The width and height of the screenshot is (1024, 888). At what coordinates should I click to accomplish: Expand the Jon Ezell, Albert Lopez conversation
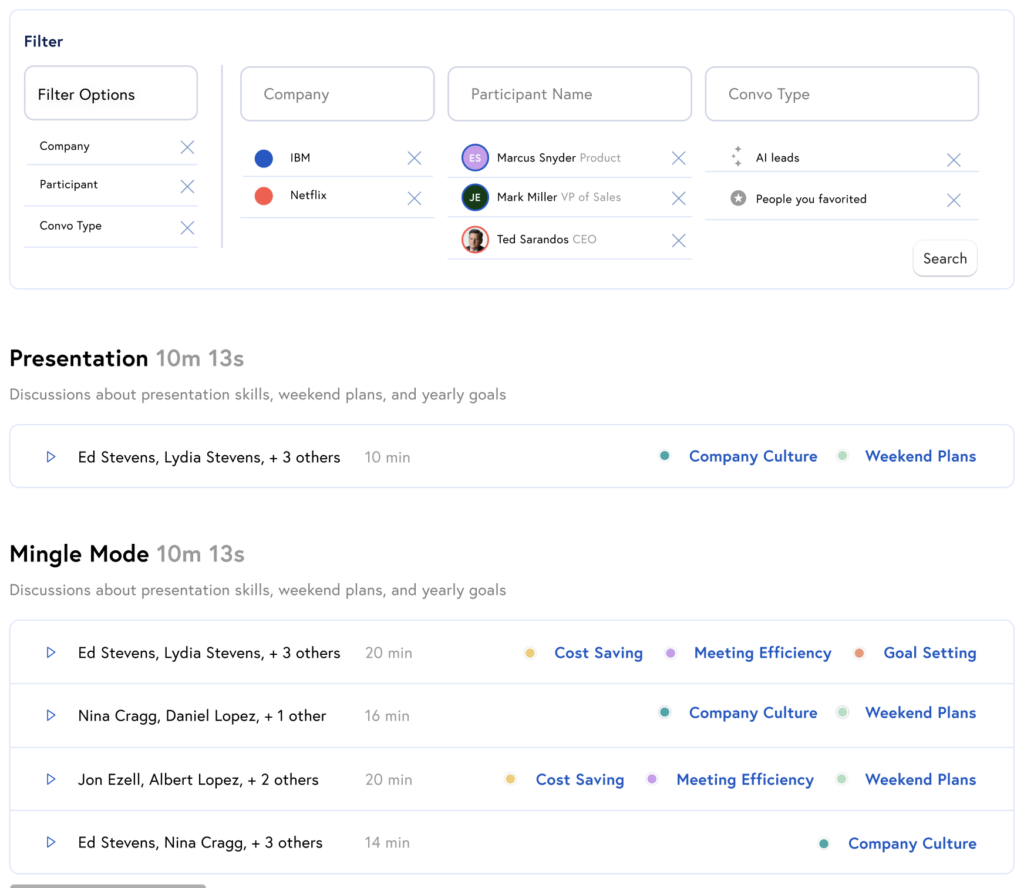click(51, 780)
